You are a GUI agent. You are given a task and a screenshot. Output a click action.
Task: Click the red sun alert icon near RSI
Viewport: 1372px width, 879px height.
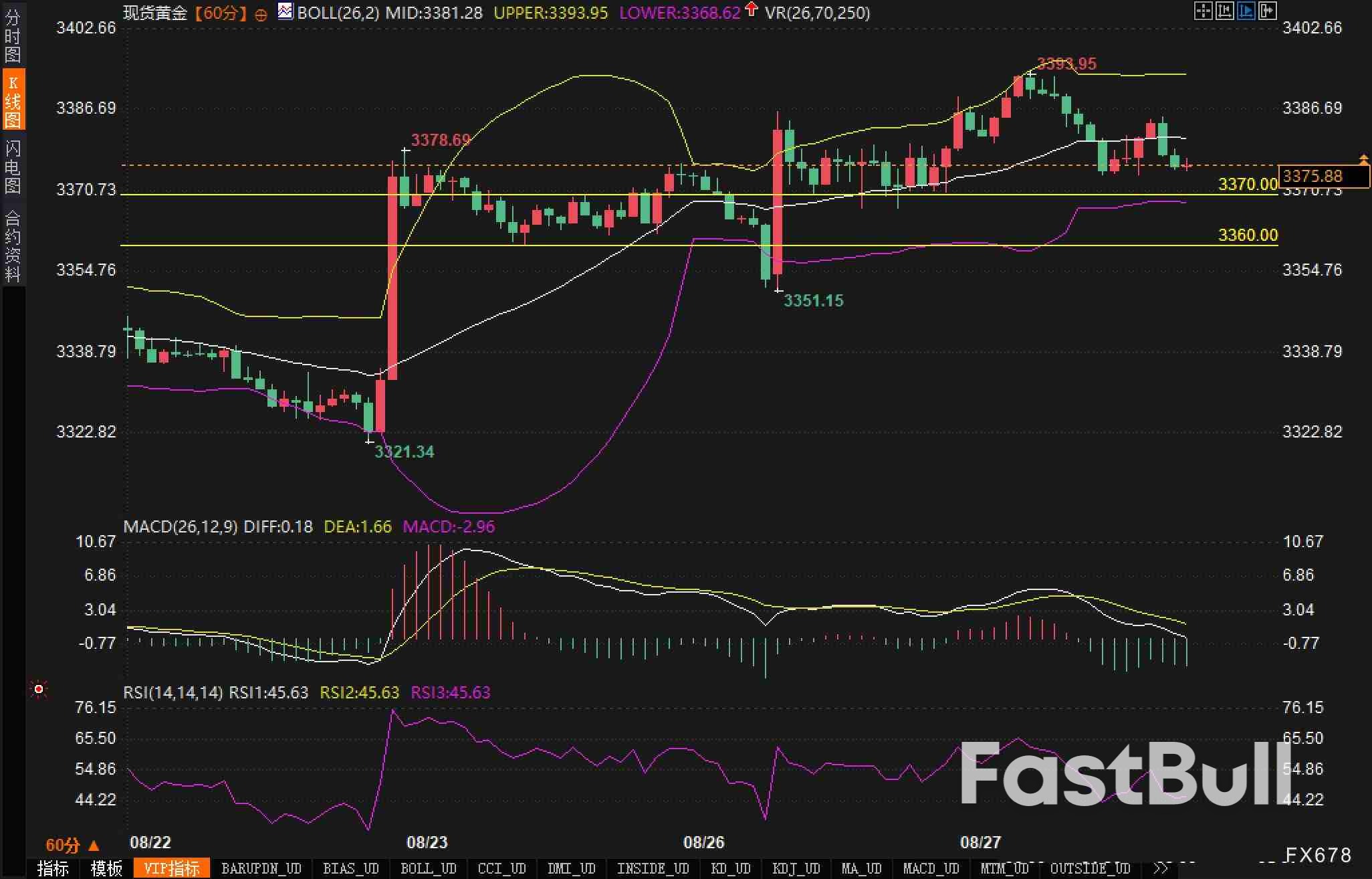39,689
